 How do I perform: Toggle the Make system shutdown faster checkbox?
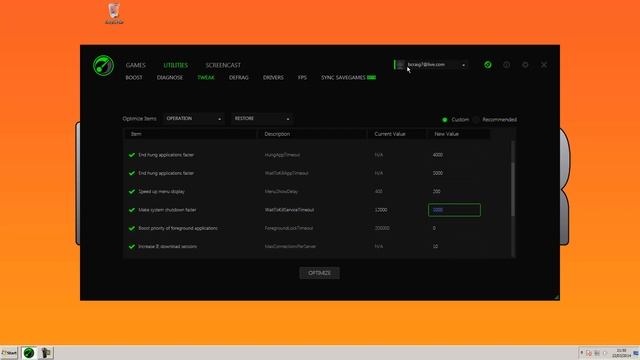pyautogui.click(x=132, y=210)
